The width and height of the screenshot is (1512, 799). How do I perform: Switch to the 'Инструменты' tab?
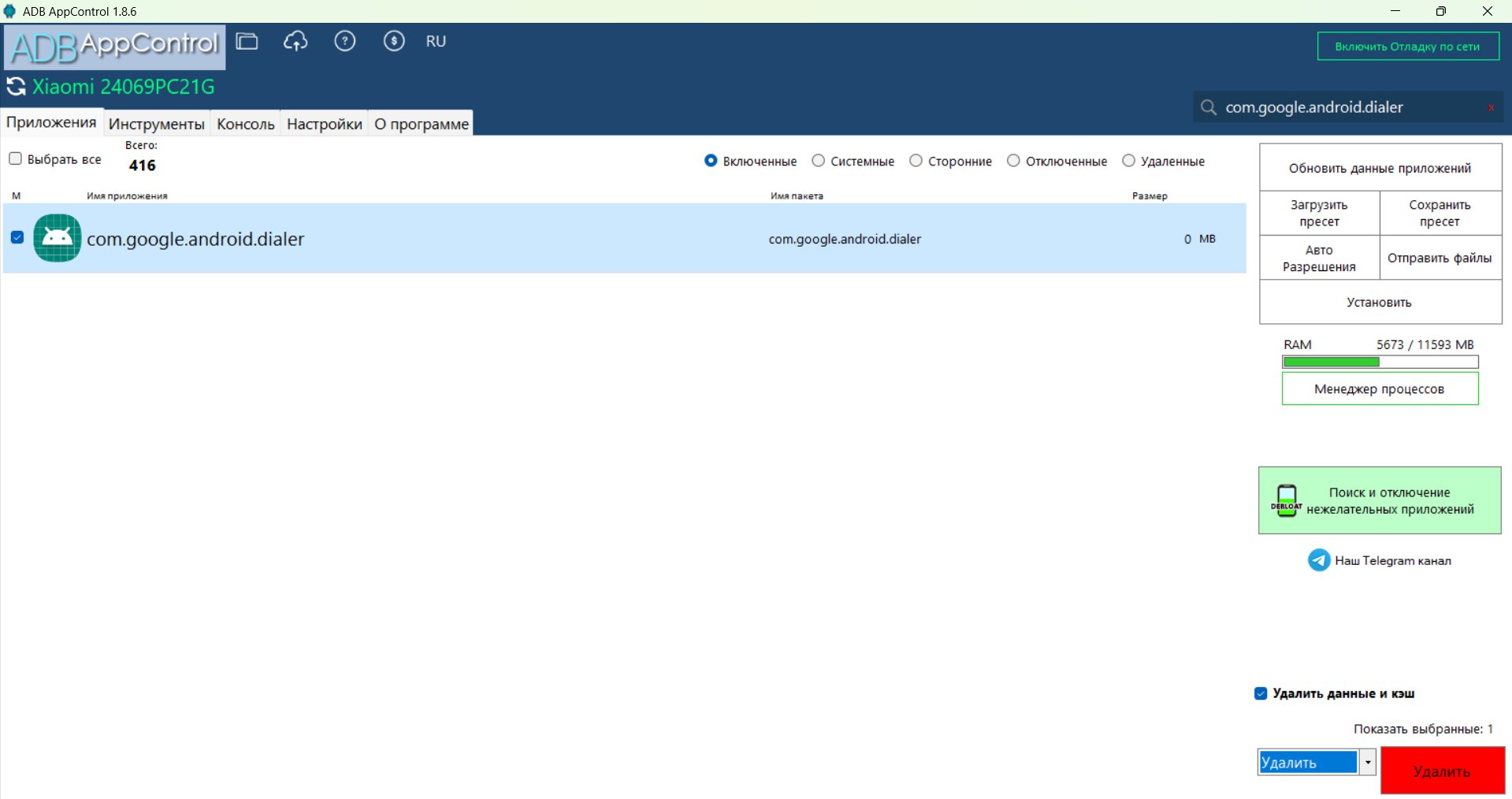point(156,124)
